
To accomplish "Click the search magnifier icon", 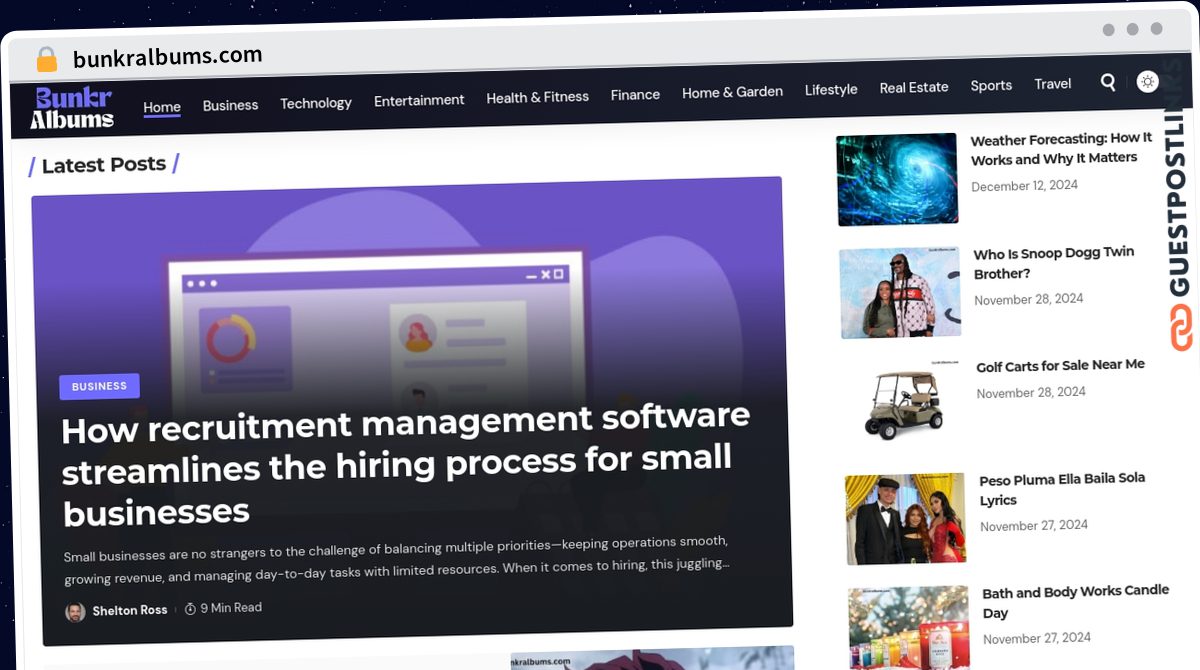I will pos(1108,82).
